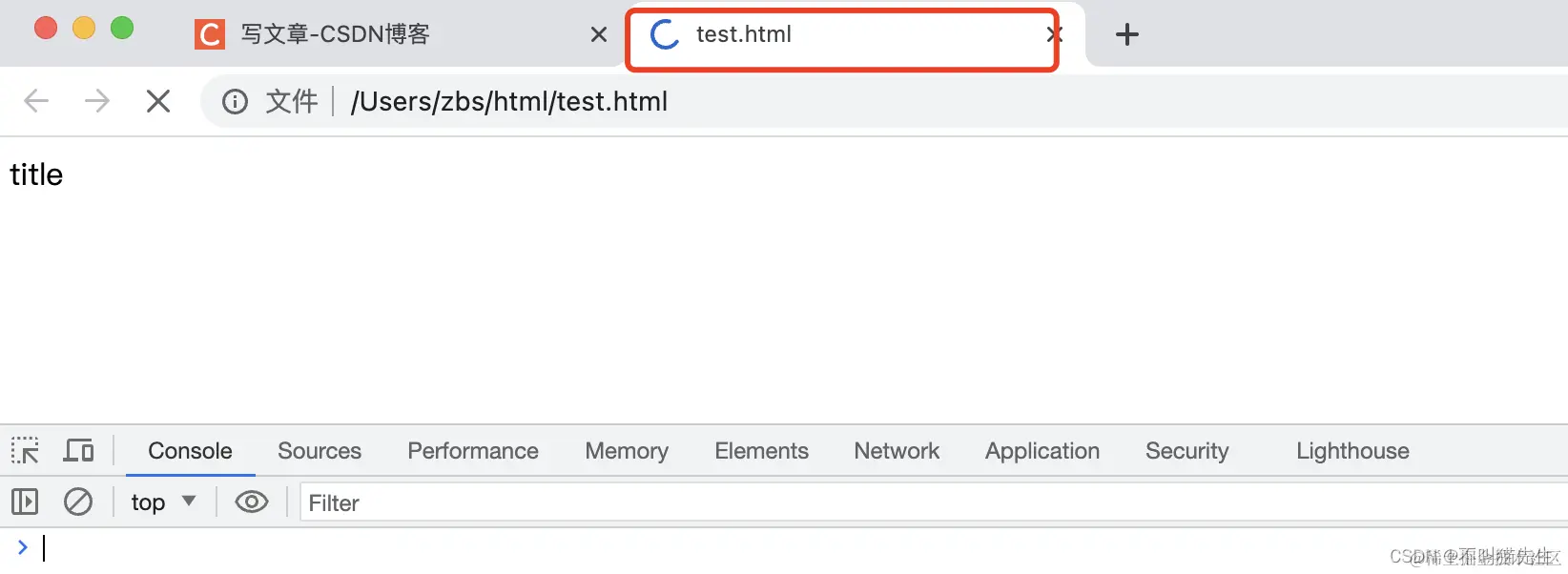Screen dimensions: 1568x574
Task: Open the Sources panel
Action: (320, 451)
